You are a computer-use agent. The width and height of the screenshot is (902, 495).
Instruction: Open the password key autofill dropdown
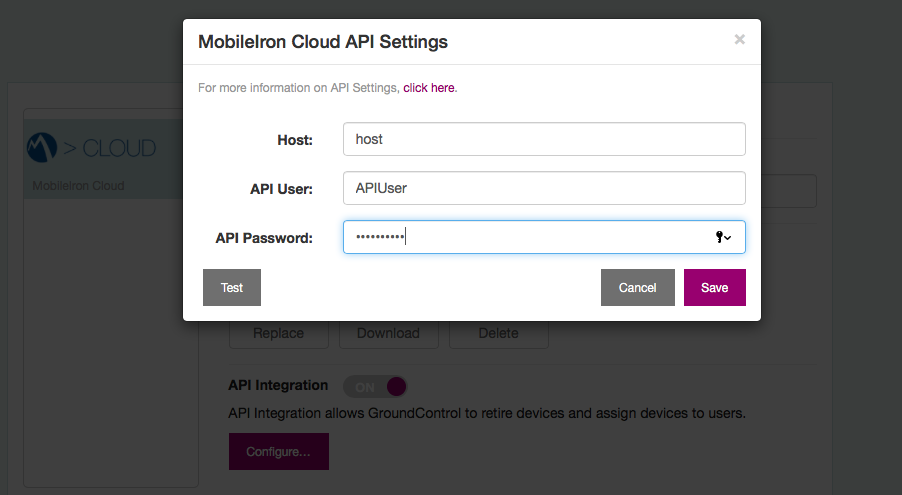point(723,237)
